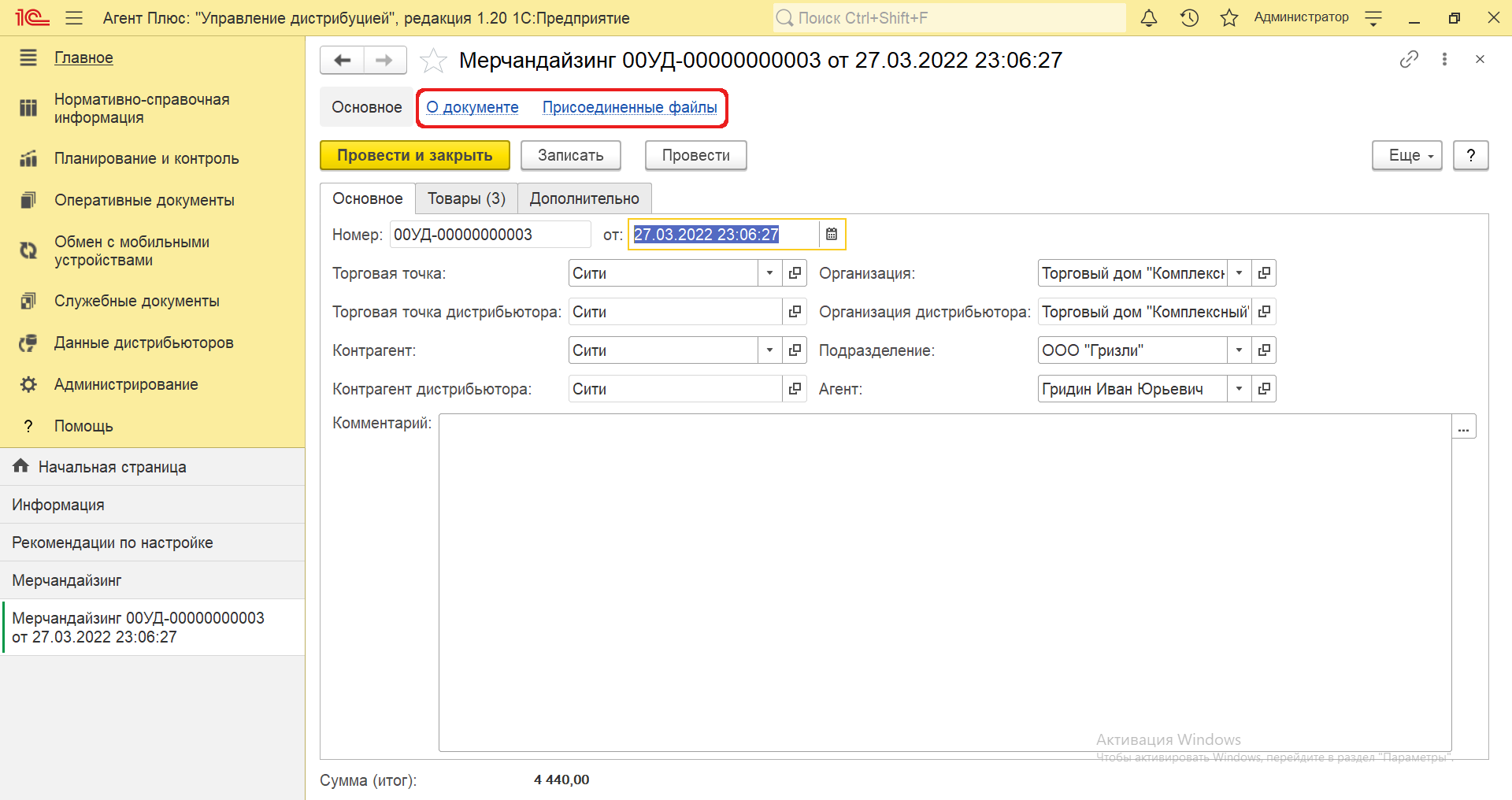Open Контрагент дистрибьютора record icon
Image resolution: width=1512 pixels, height=800 pixels.
coord(795,388)
